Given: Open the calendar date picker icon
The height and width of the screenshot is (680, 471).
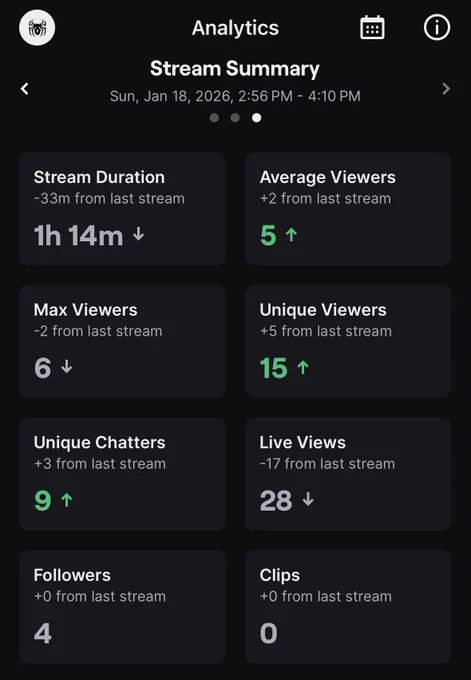Looking at the screenshot, I should point(372,28).
